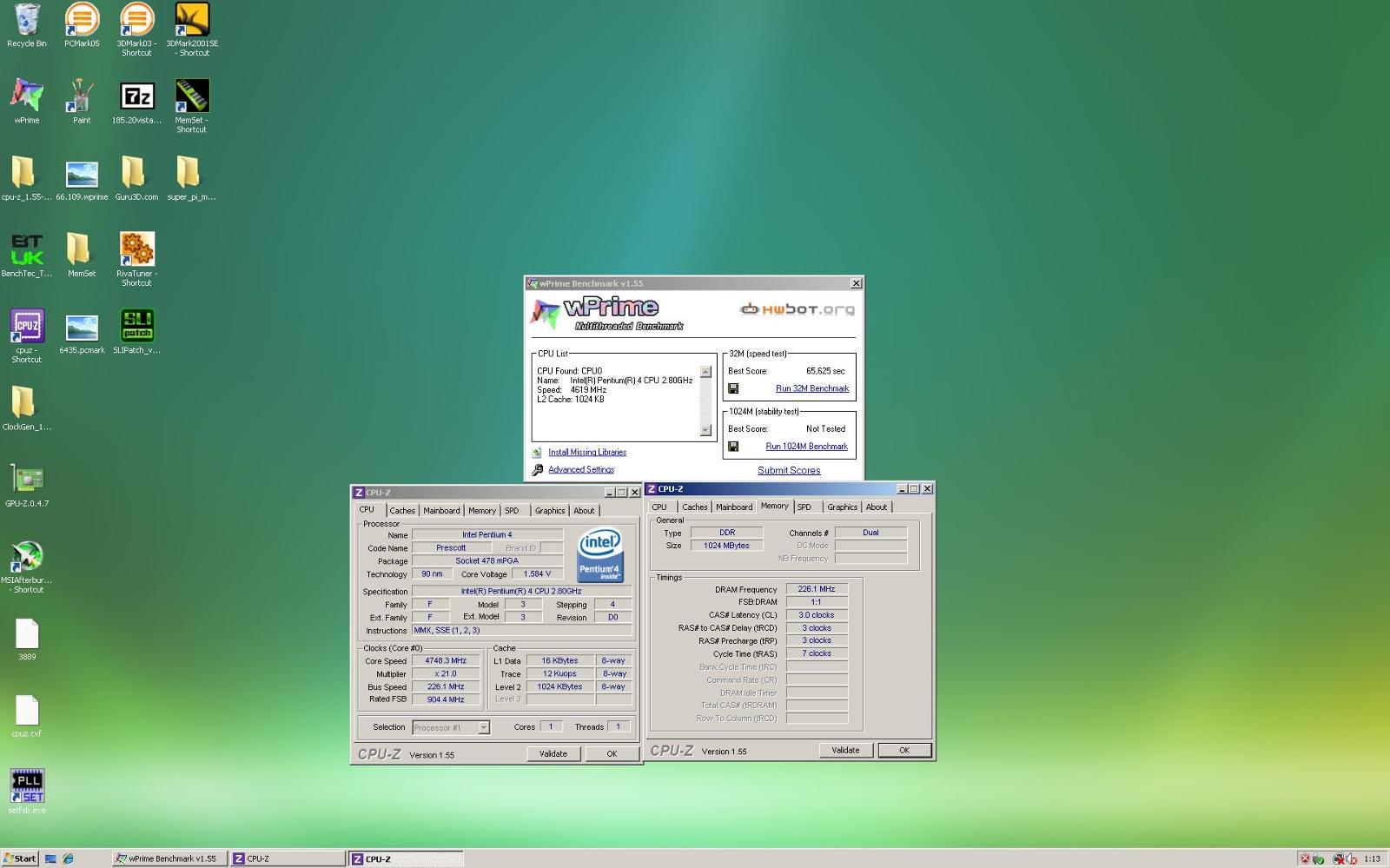Switch to wPrime Benchmark taskbar button
Screen dimensions: 1390x868
[x=169, y=858]
